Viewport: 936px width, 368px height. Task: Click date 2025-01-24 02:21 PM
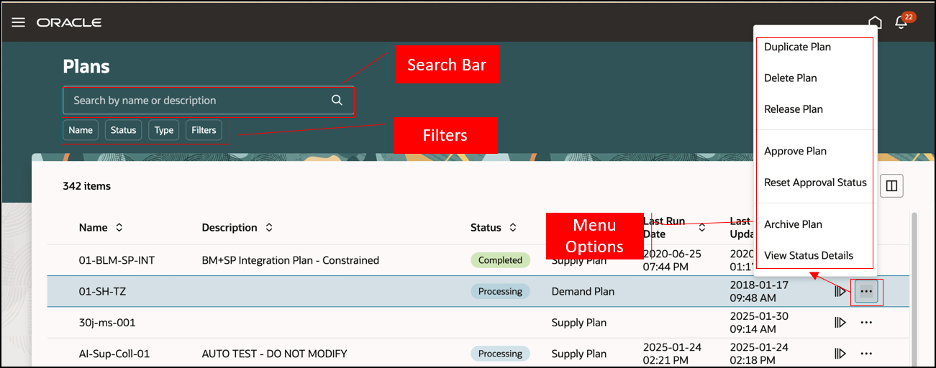click(672, 353)
